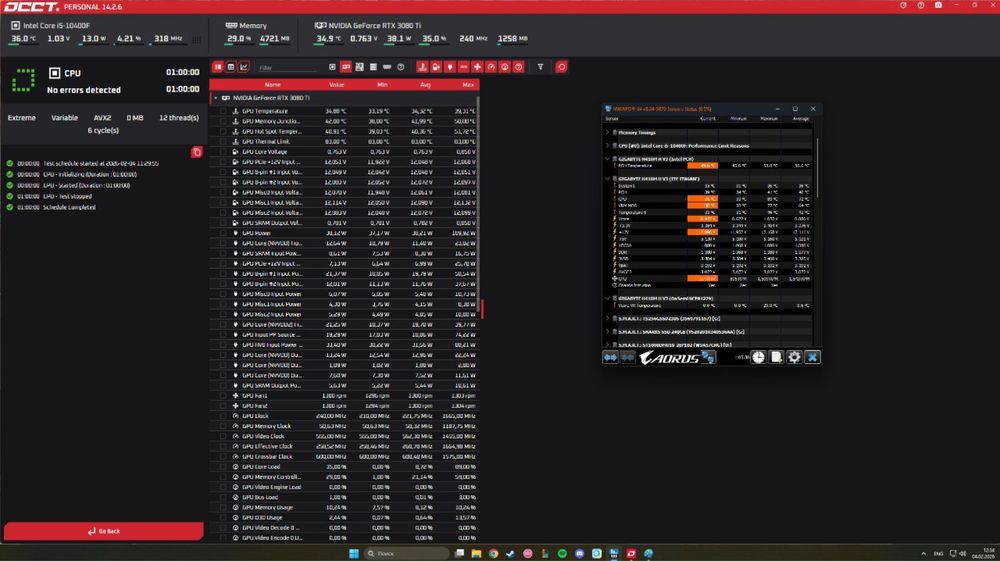Toggle the GPU sensors filter icon
Screen dimensions: 1000x561
346,67
